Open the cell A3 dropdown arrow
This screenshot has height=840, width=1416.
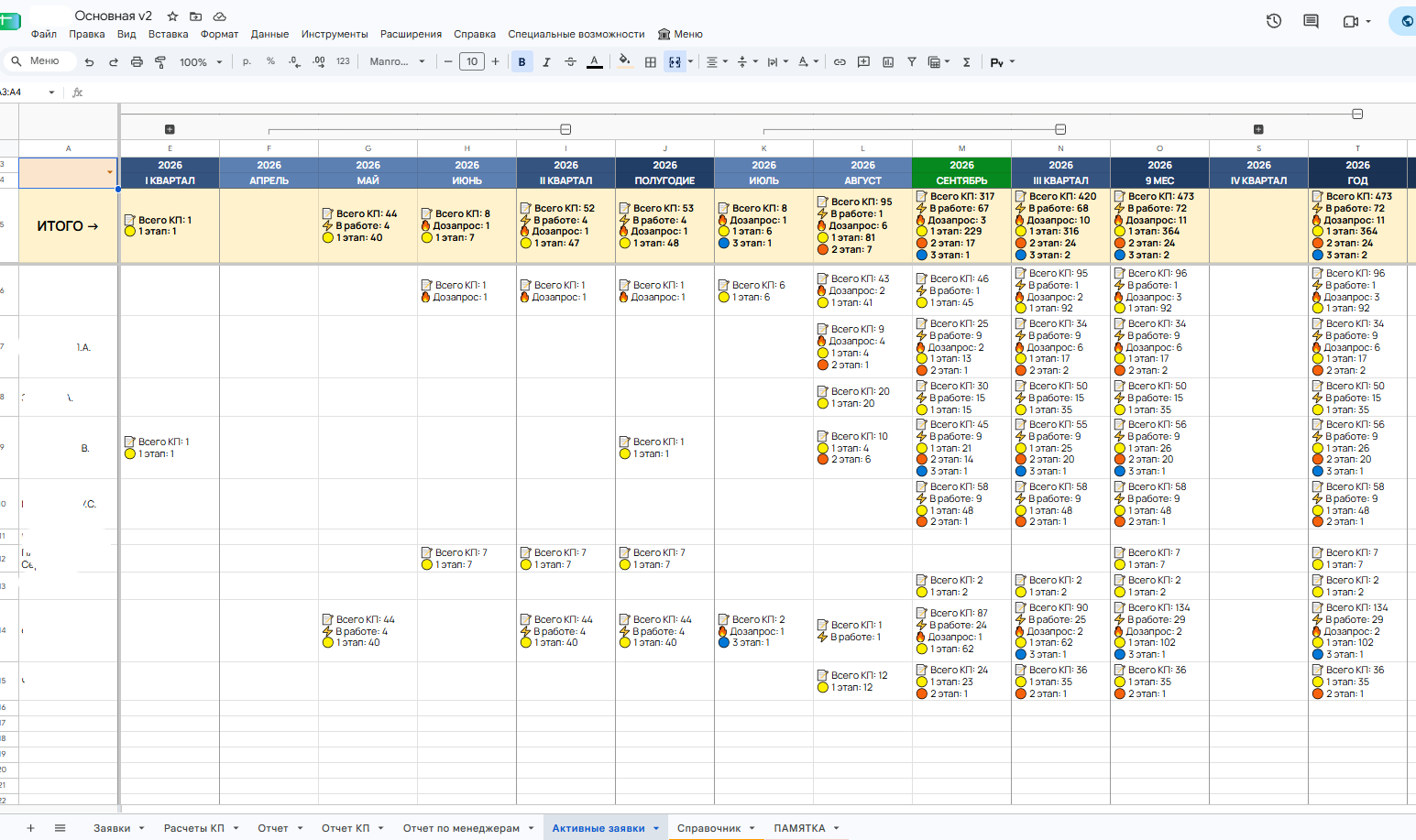[110, 172]
